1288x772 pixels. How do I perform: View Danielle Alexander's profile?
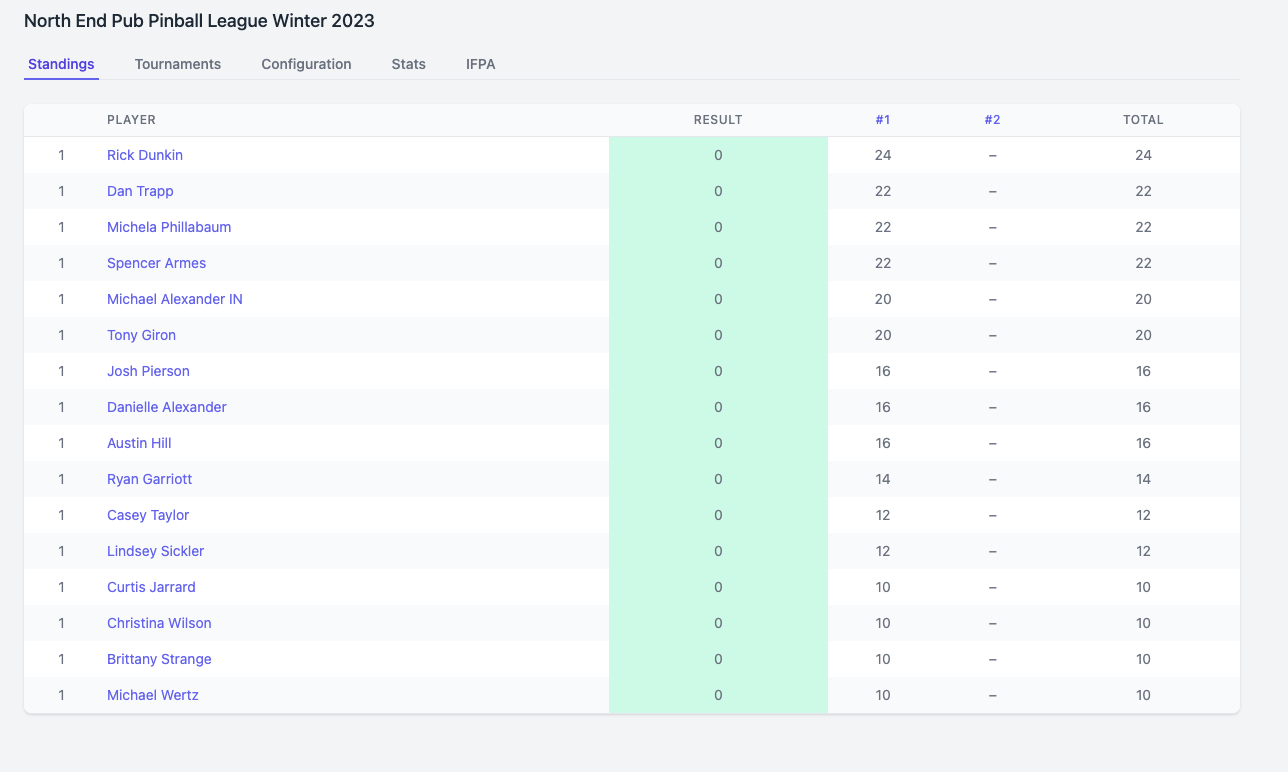167,407
